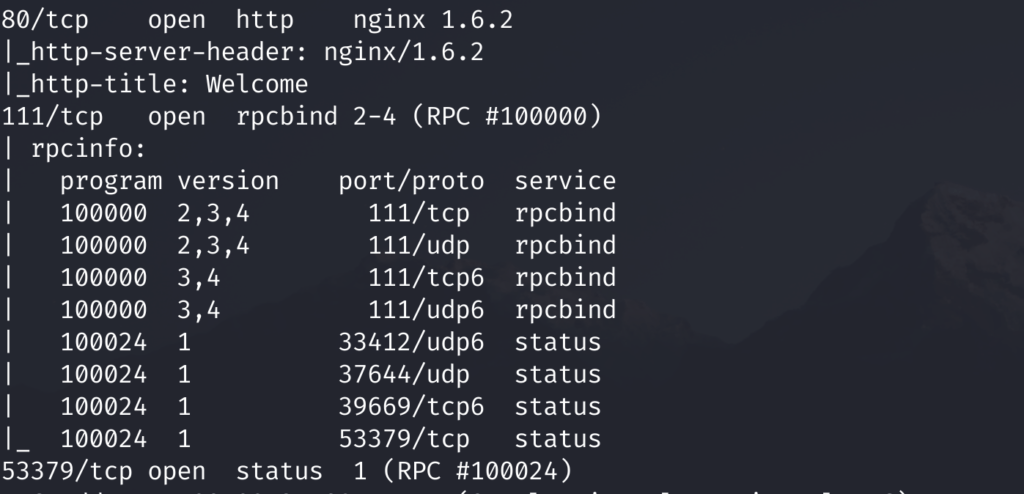The height and width of the screenshot is (494, 1024).
Task: Click the 80/tcp port text
Action: pos(45,20)
